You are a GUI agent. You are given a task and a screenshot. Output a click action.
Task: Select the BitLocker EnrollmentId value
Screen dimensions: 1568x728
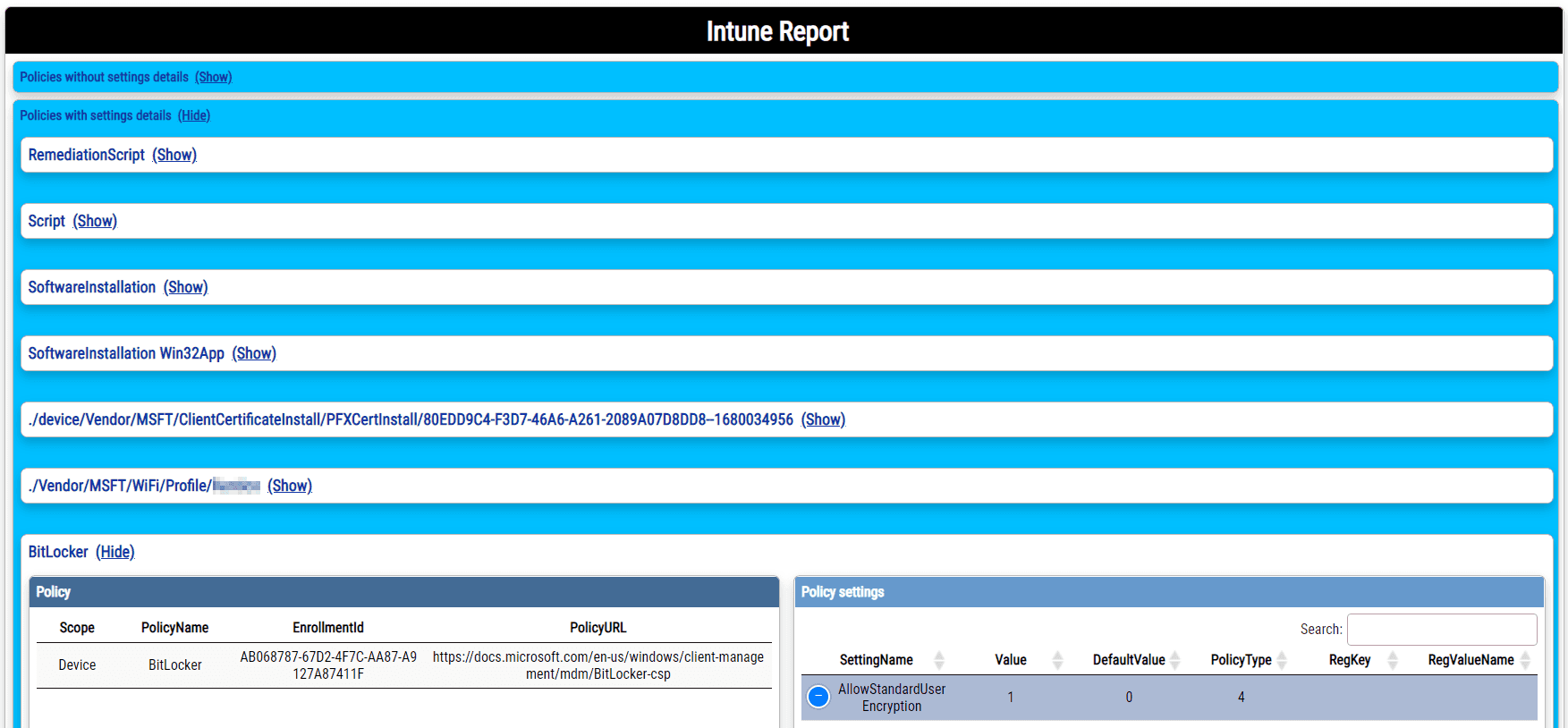coord(328,665)
